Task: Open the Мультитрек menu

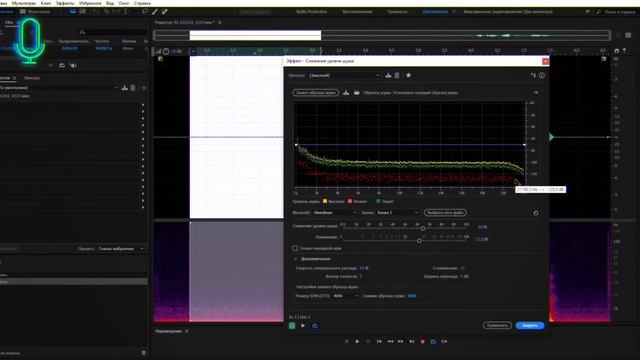Action: (x=24, y=3)
